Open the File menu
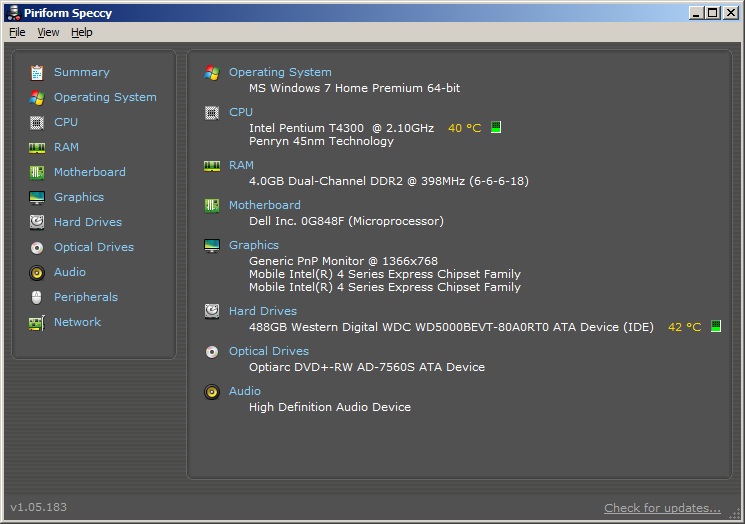Viewport: 745px width, 524px height. (17, 32)
